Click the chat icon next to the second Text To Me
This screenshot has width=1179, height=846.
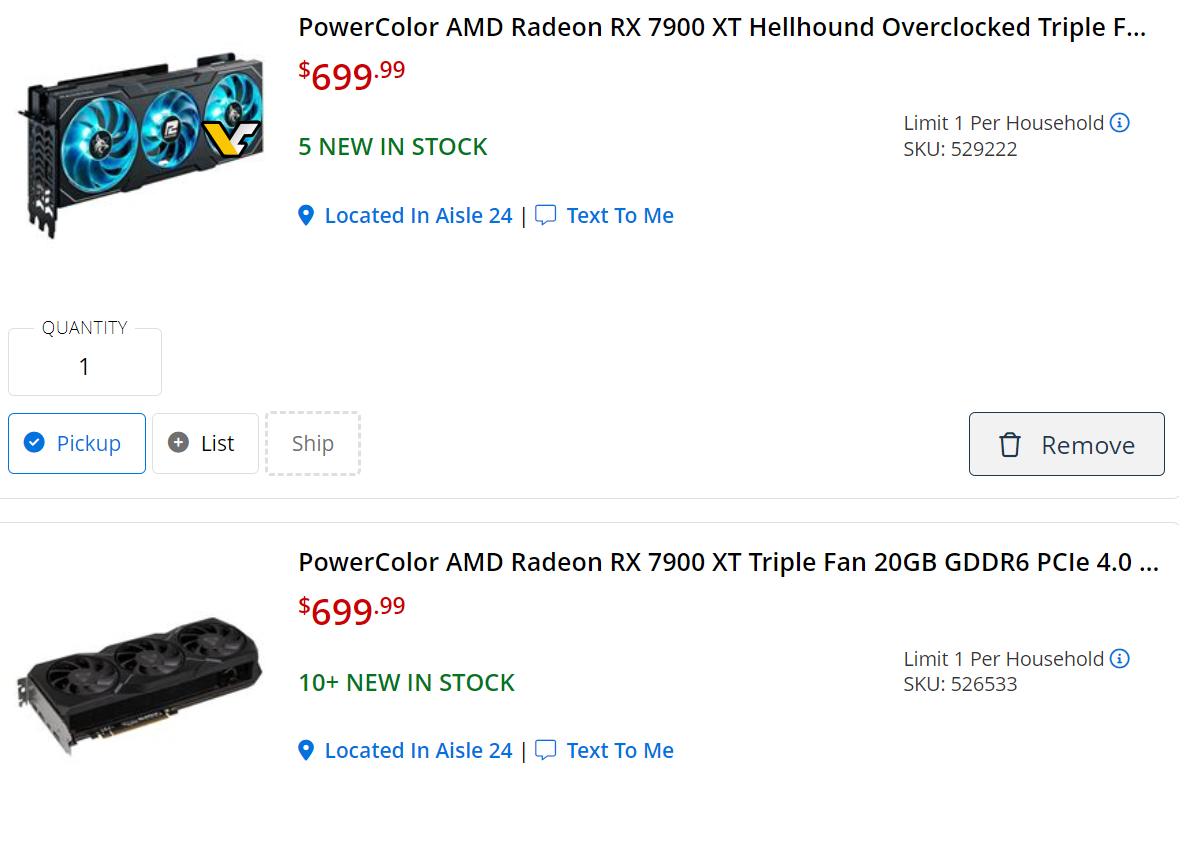(545, 750)
